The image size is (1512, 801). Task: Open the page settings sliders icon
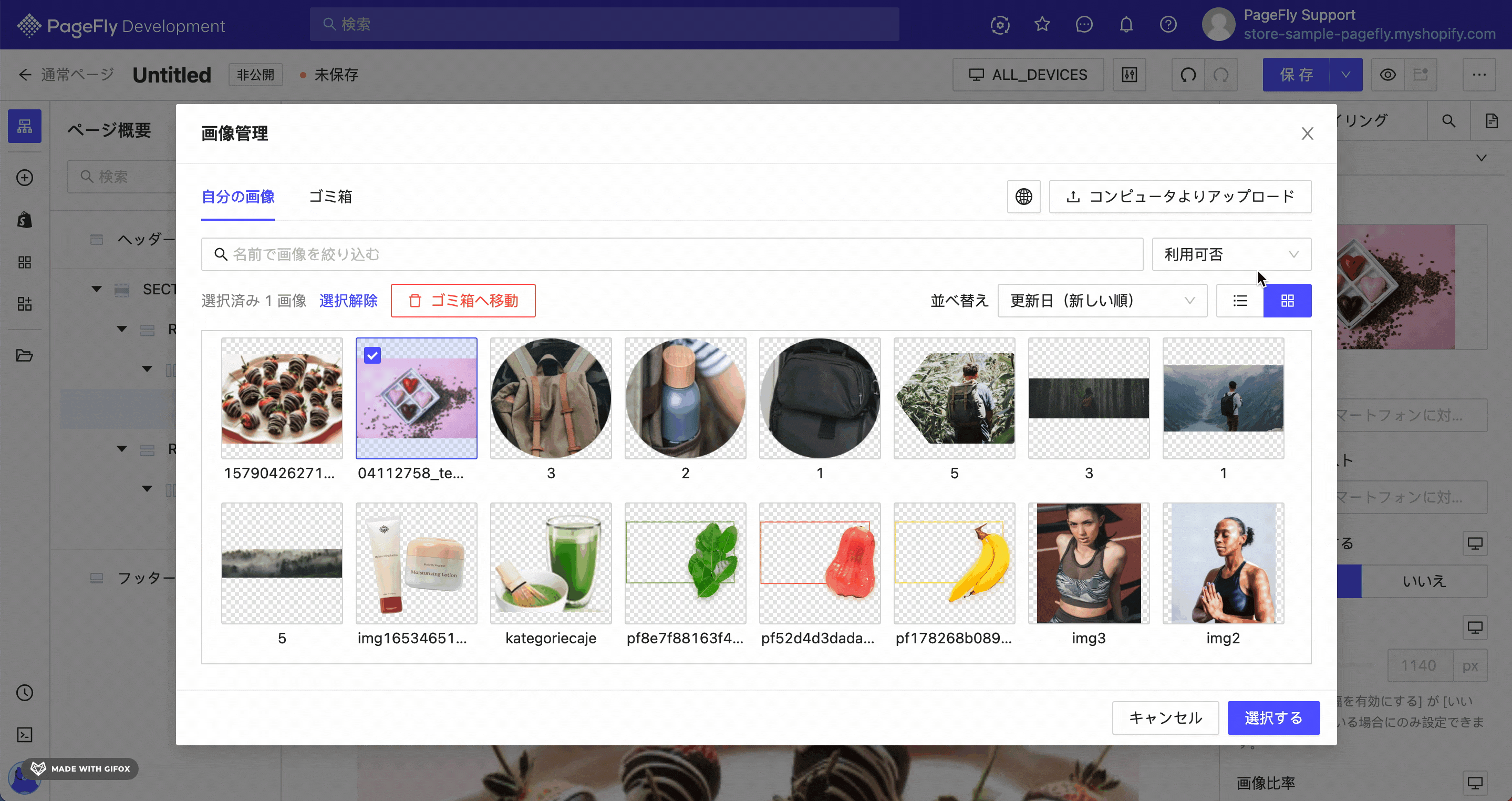[1130, 75]
